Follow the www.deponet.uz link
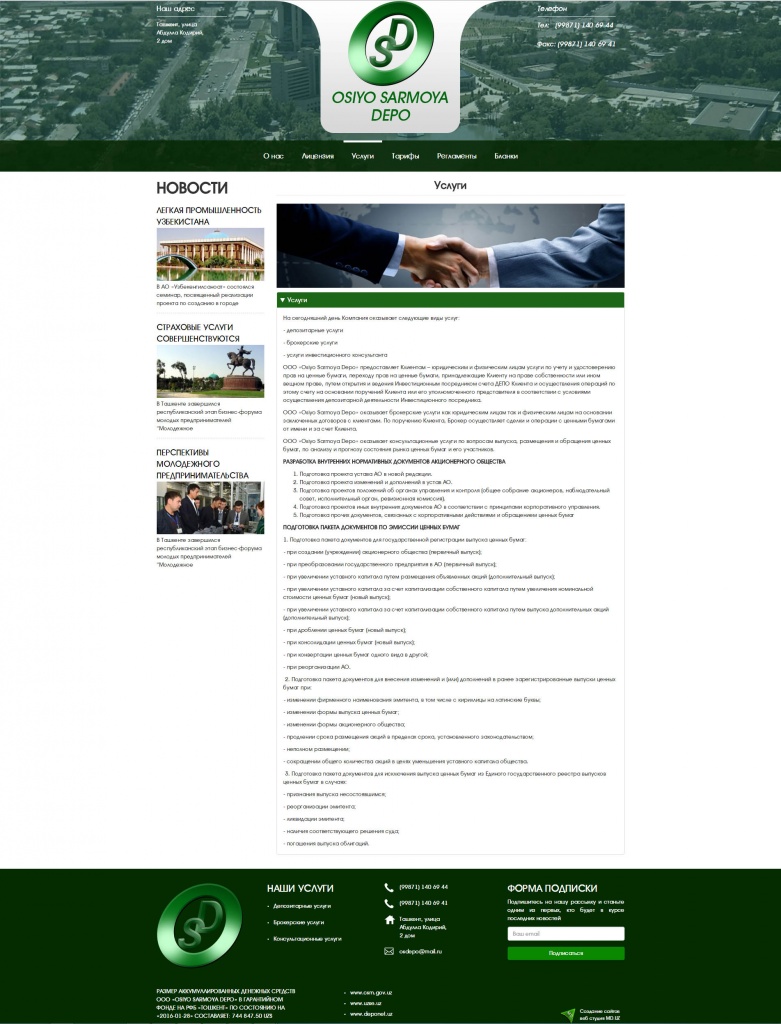This screenshot has width=781, height=1024. coord(370,1014)
